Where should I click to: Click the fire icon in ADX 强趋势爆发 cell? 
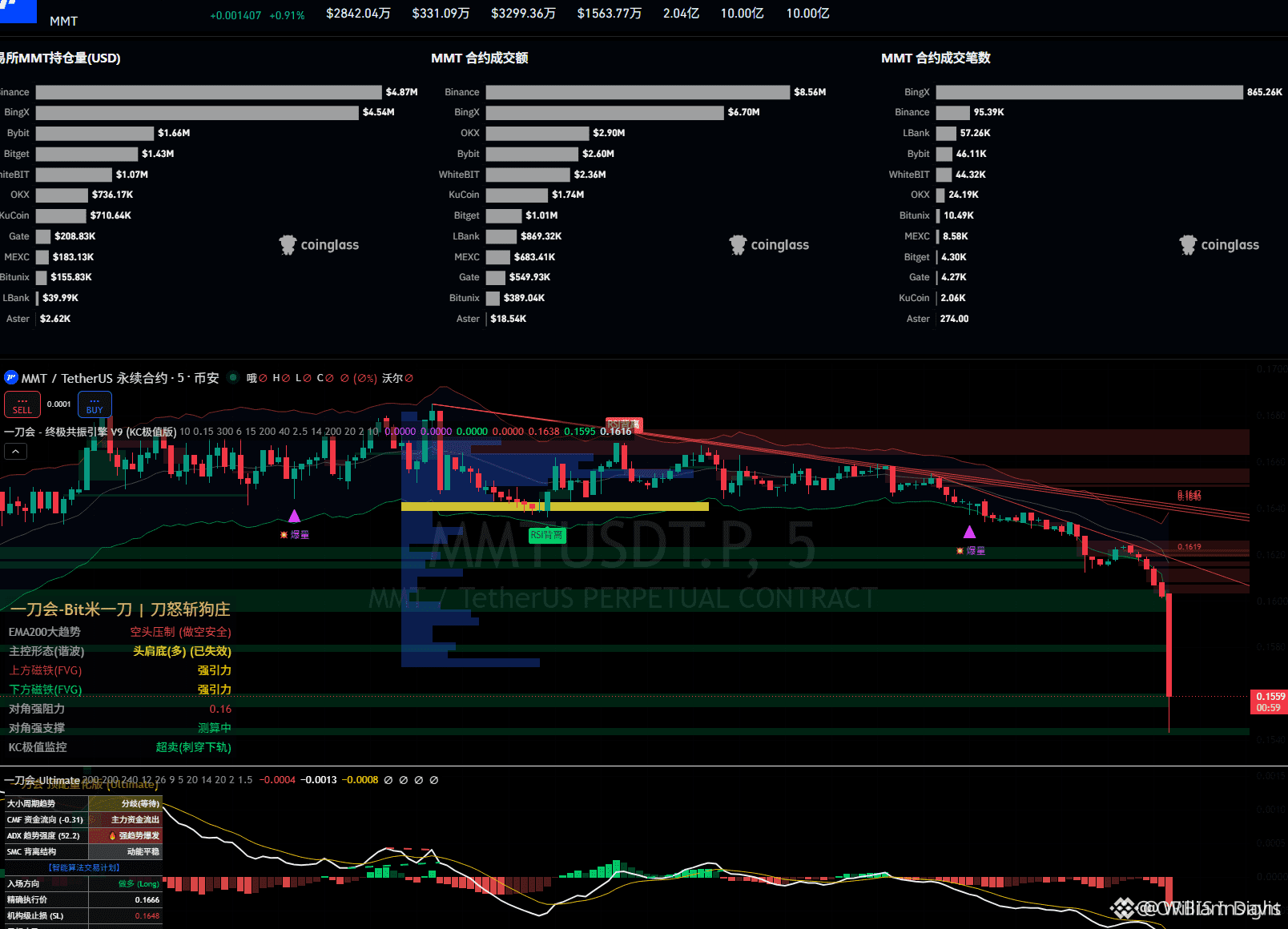click(113, 835)
